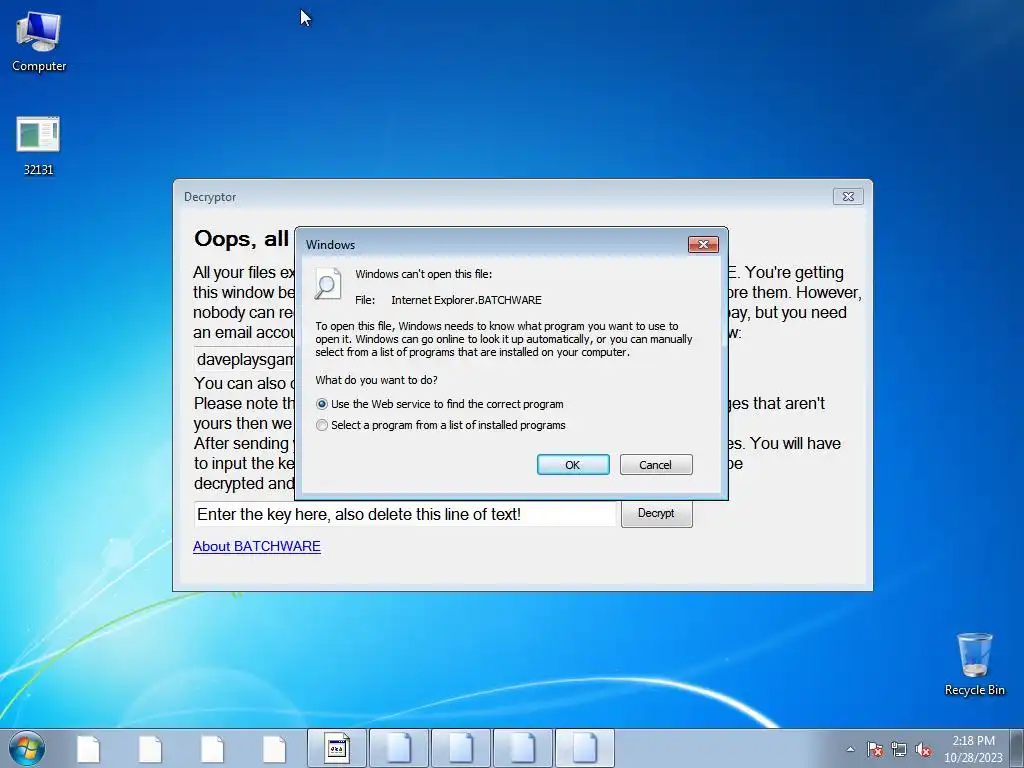1024x768 pixels.
Task: Show hidden tray icons arrow
Action: pyautogui.click(x=850, y=749)
